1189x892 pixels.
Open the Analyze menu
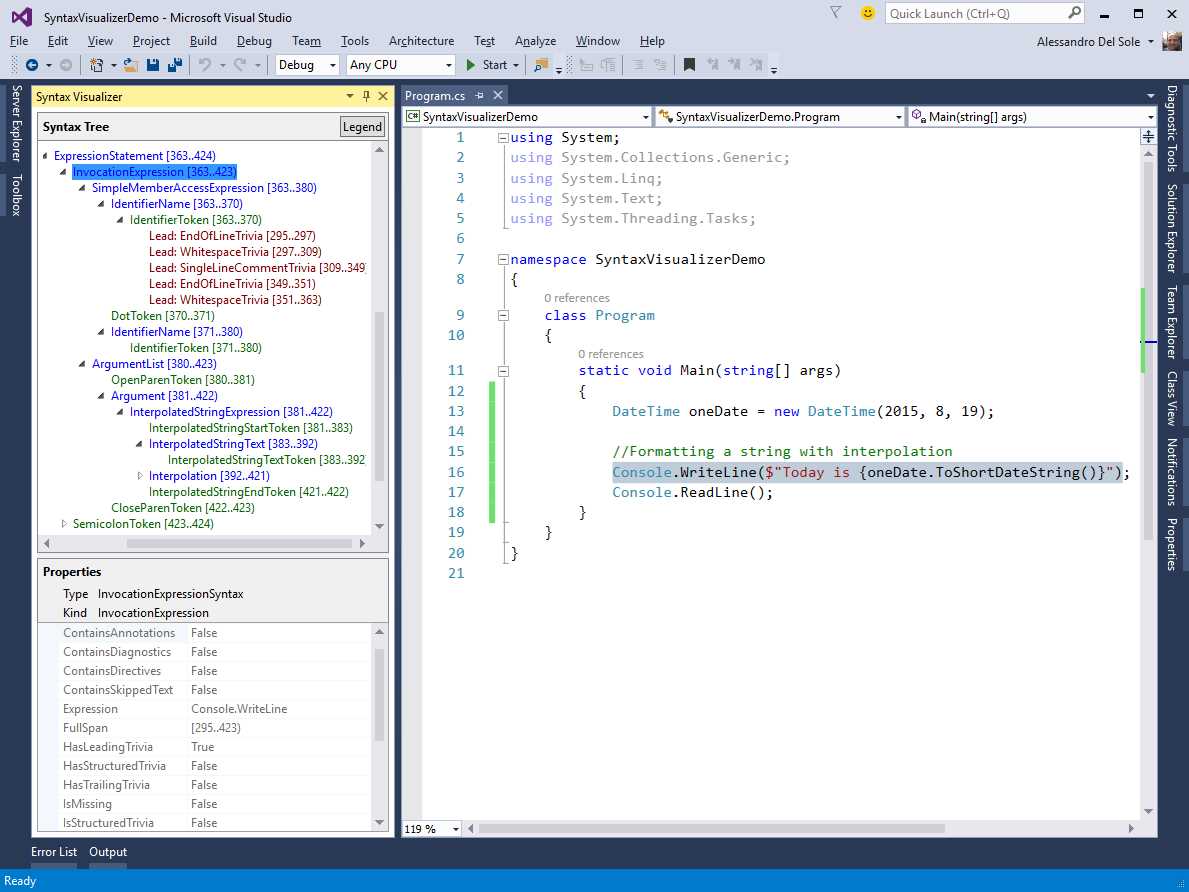tap(535, 41)
